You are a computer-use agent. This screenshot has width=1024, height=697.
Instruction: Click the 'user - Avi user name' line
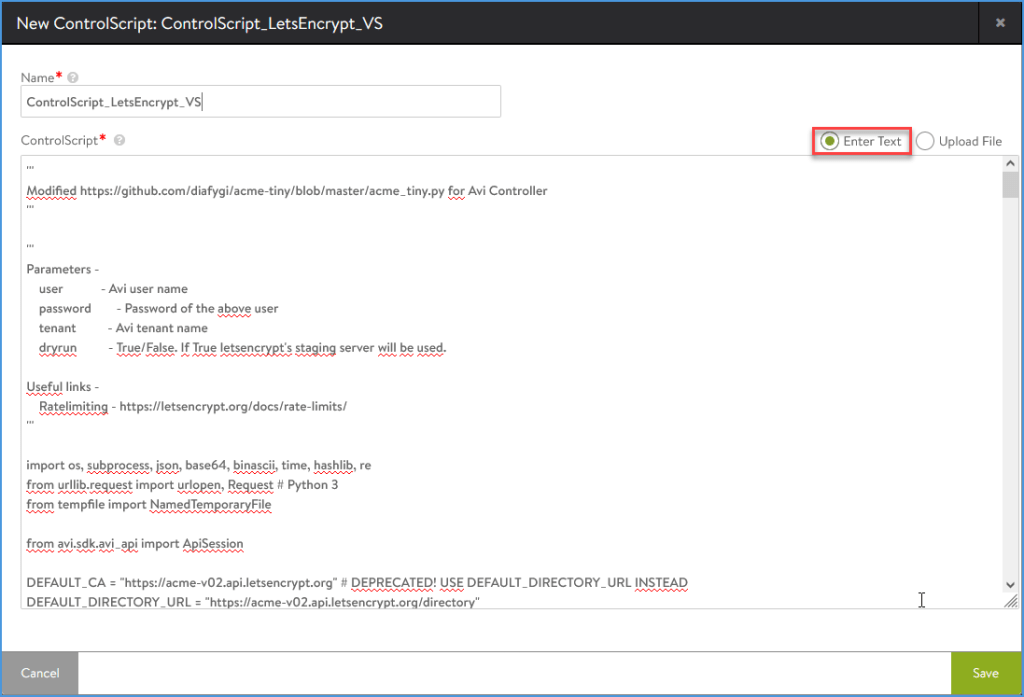pos(113,289)
